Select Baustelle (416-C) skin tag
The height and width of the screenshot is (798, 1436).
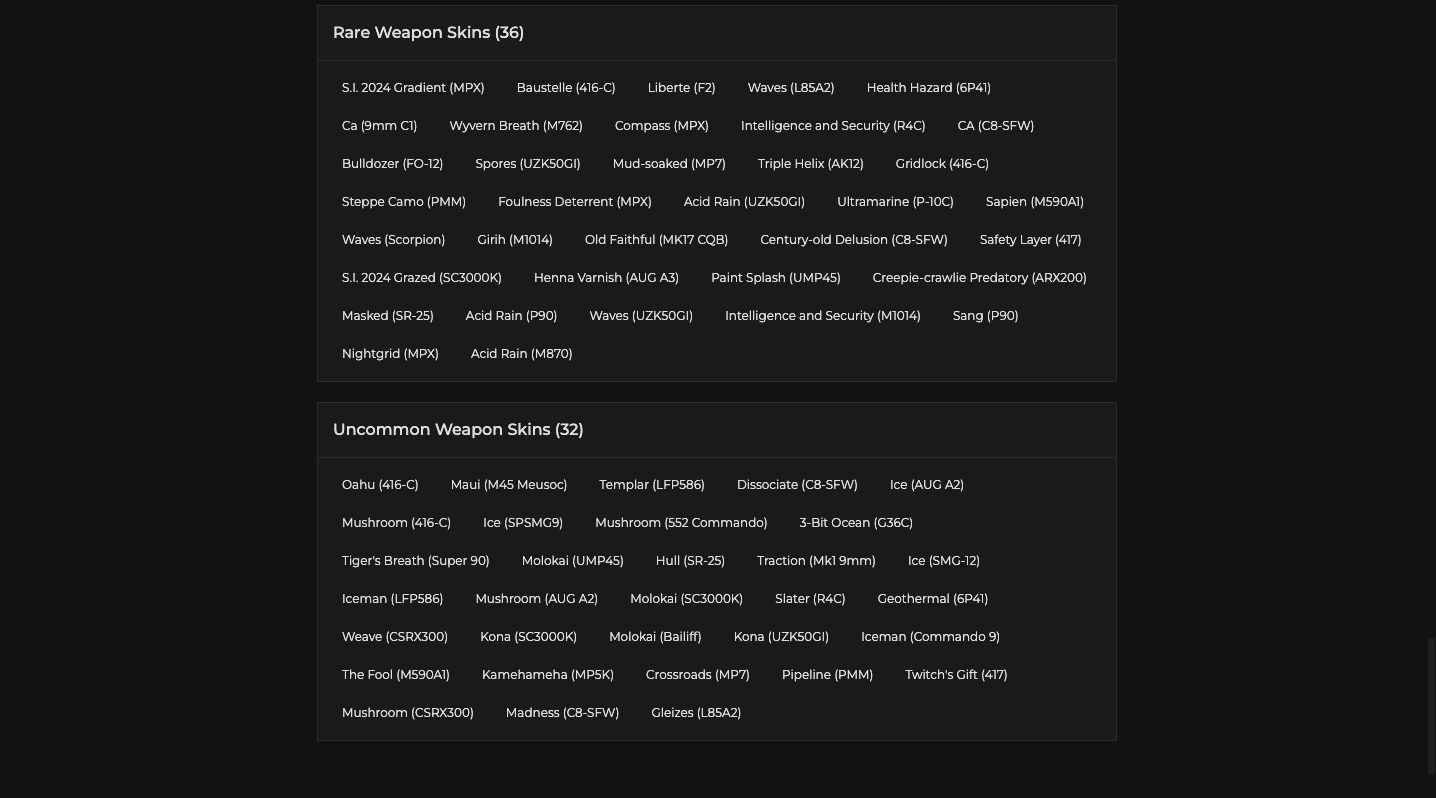pos(566,88)
